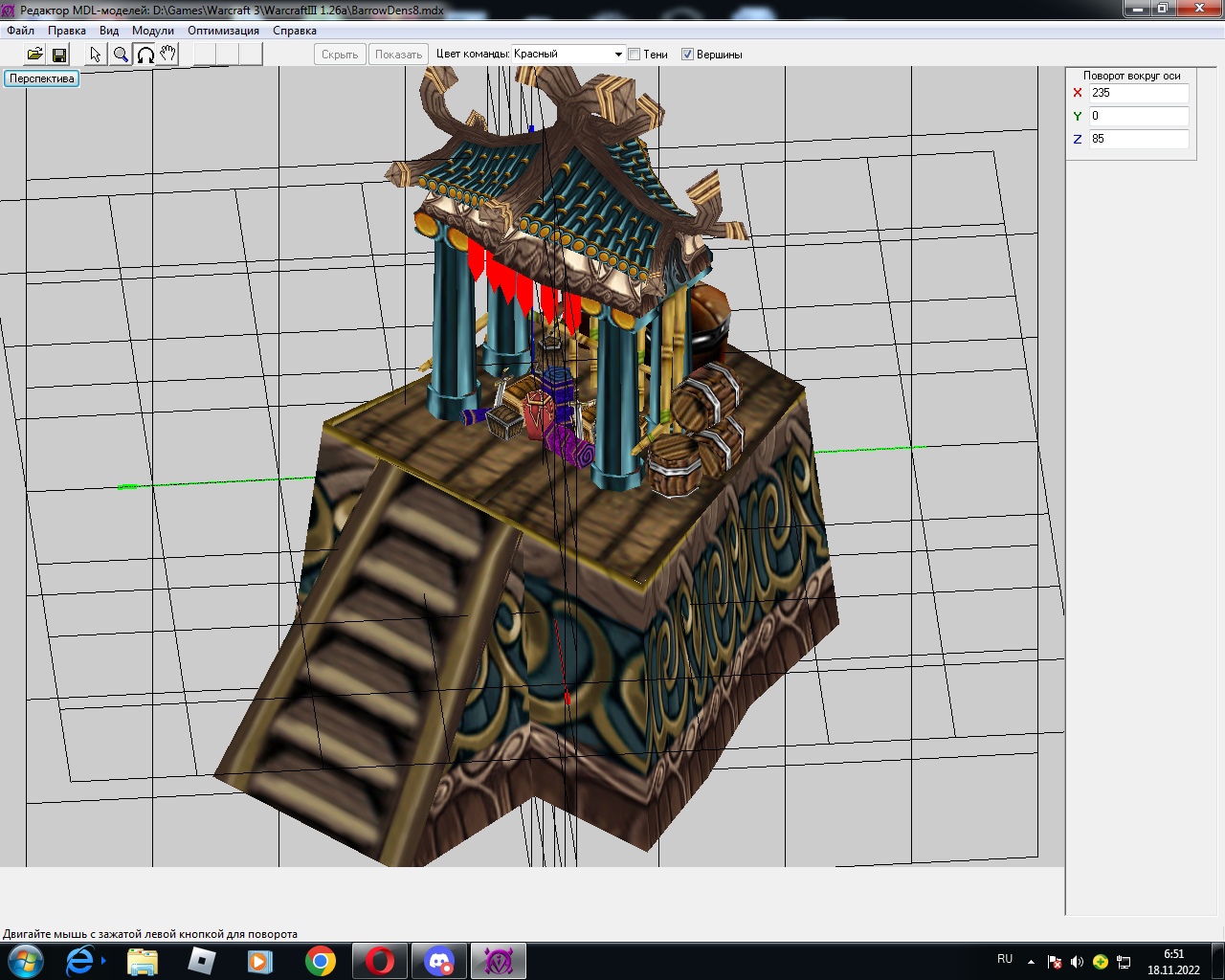Click the open file folder icon
The height and width of the screenshot is (980, 1225).
pyautogui.click(x=34, y=55)
